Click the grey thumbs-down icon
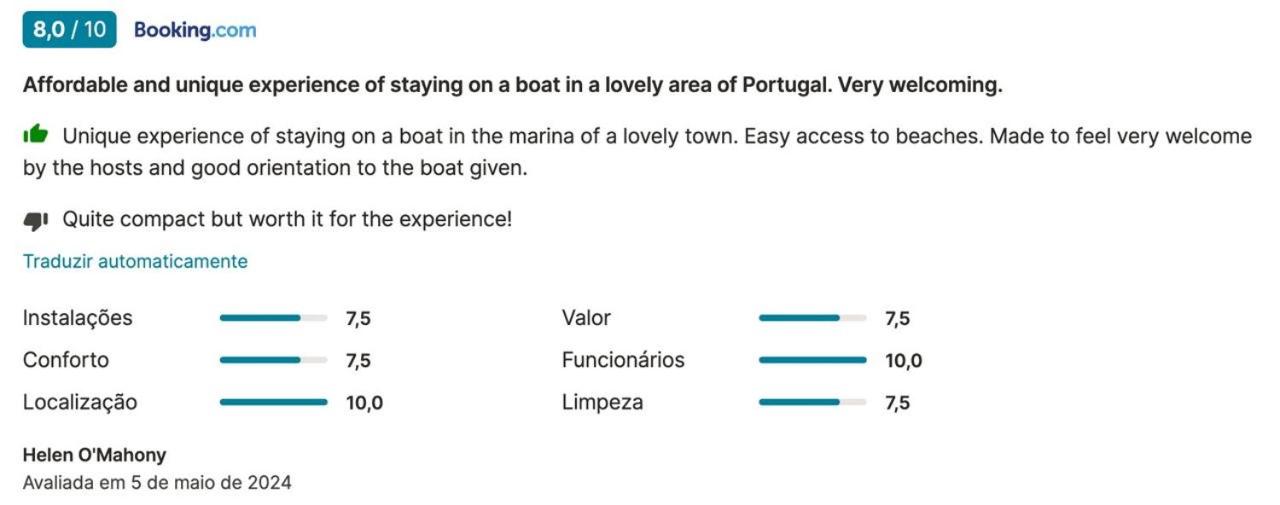 tap(36, 220)
